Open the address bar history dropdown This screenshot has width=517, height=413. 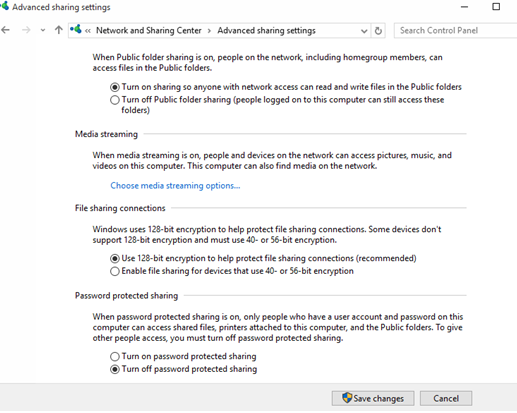tap(364, 31)
